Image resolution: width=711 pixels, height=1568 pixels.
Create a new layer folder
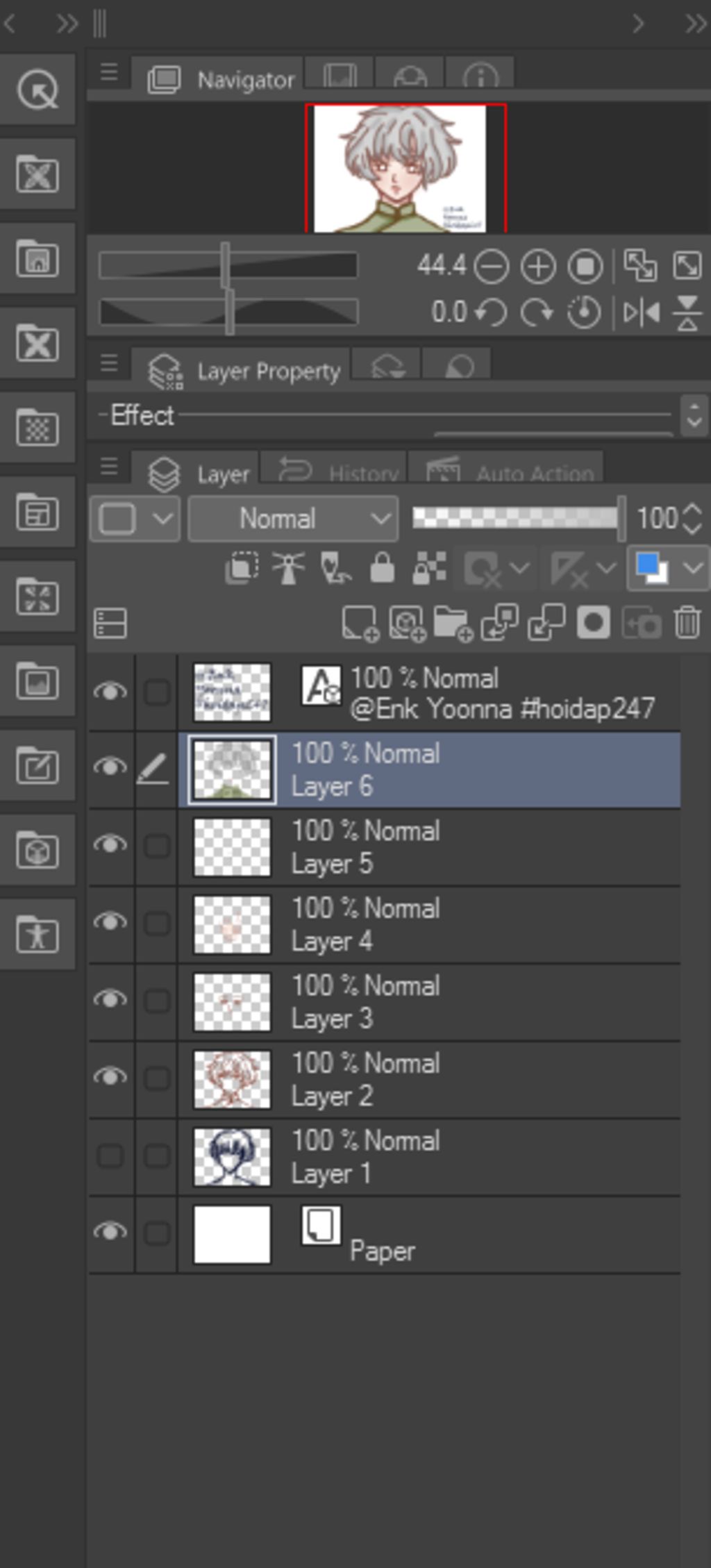453,623
